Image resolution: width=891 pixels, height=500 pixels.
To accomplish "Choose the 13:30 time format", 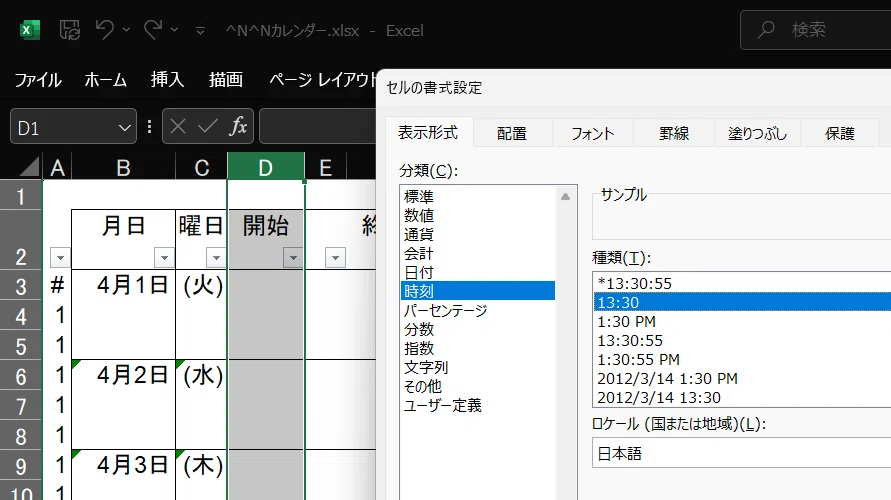I will [742, 302].
